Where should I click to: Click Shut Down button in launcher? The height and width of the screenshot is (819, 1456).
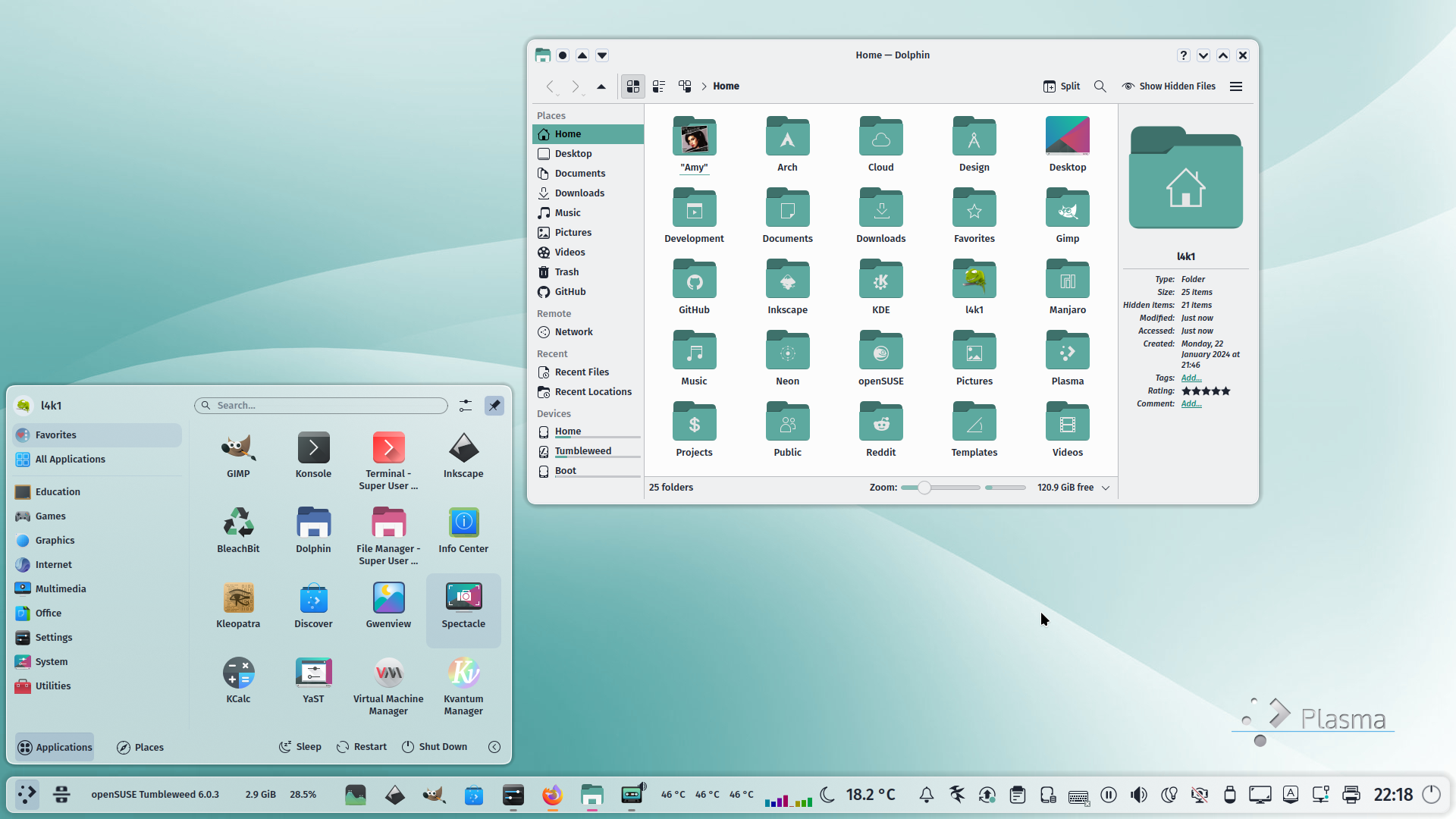(434, 747)
